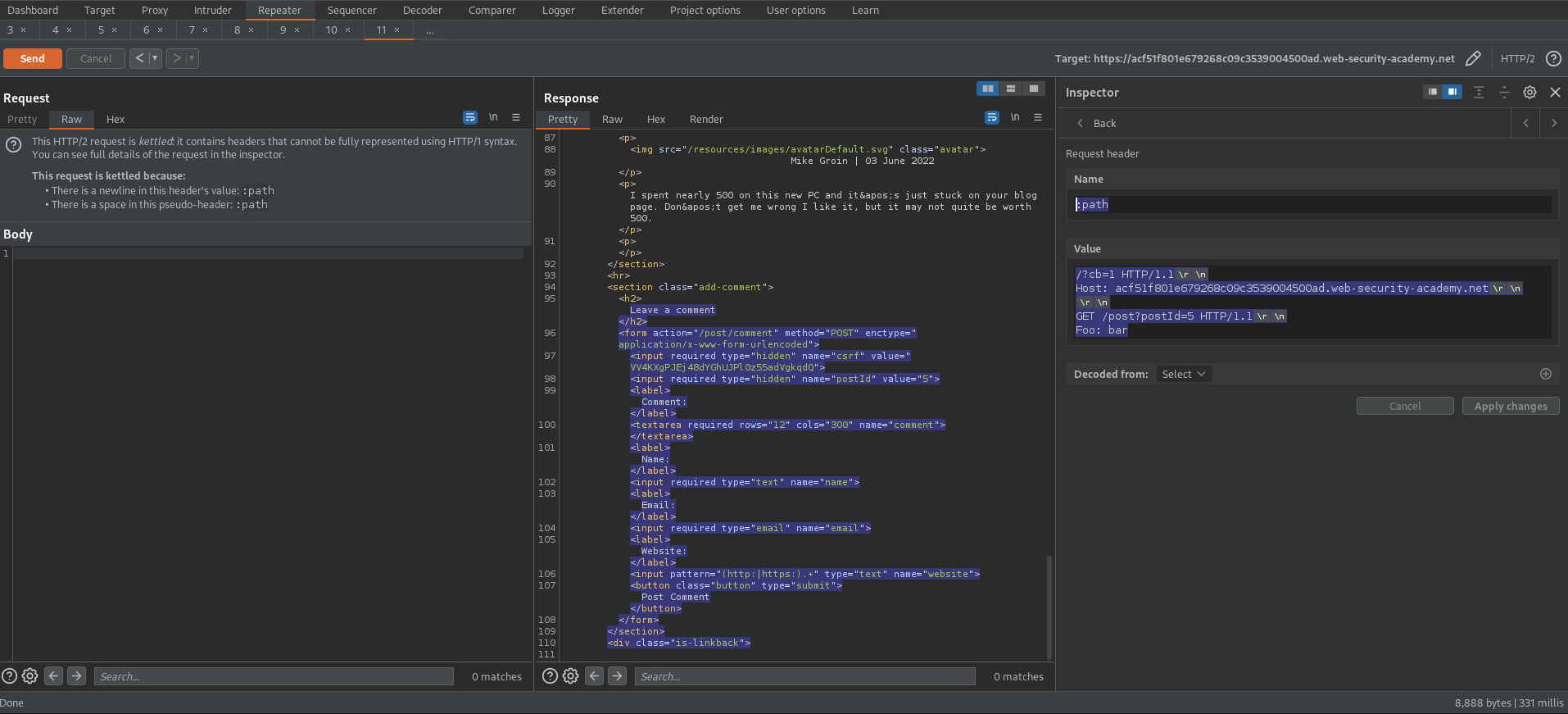Screen dimensions: 1568x714
Task: Switch response view to Render
Action: point(706,119)
